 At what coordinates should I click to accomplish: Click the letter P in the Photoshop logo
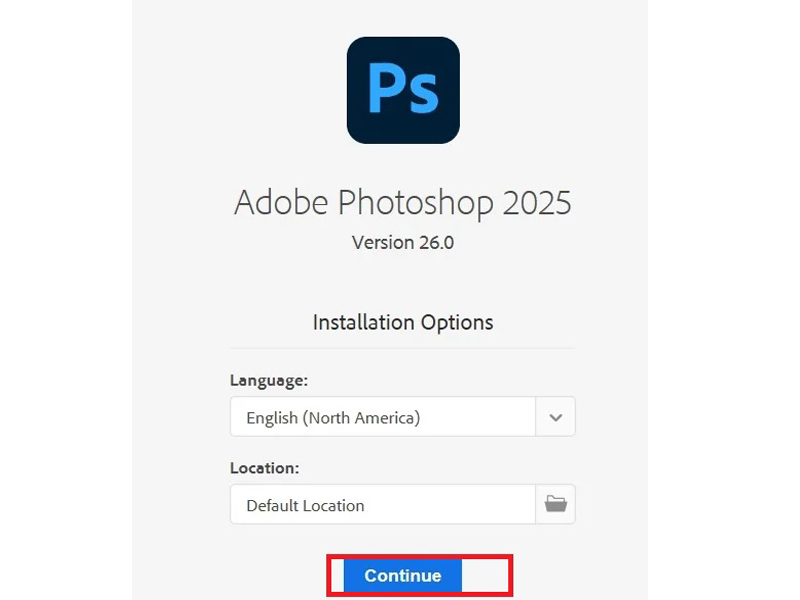click(385, 88)
